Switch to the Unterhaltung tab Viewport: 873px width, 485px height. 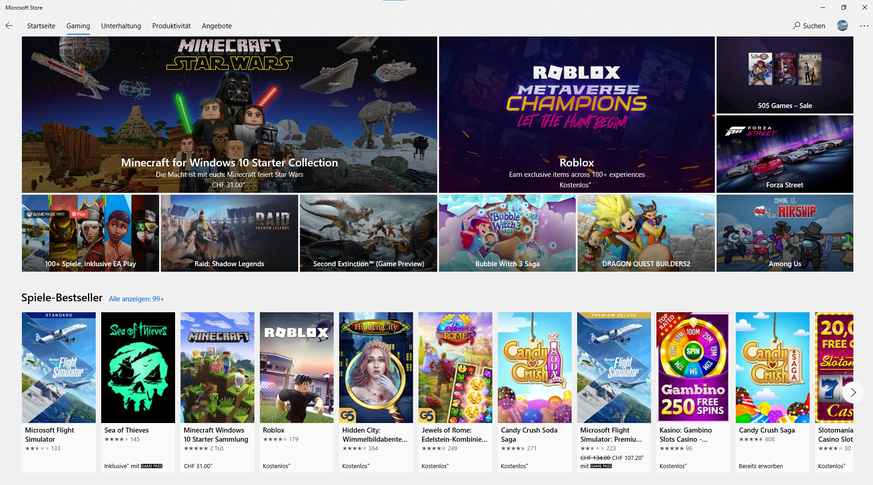click(121, 26)
